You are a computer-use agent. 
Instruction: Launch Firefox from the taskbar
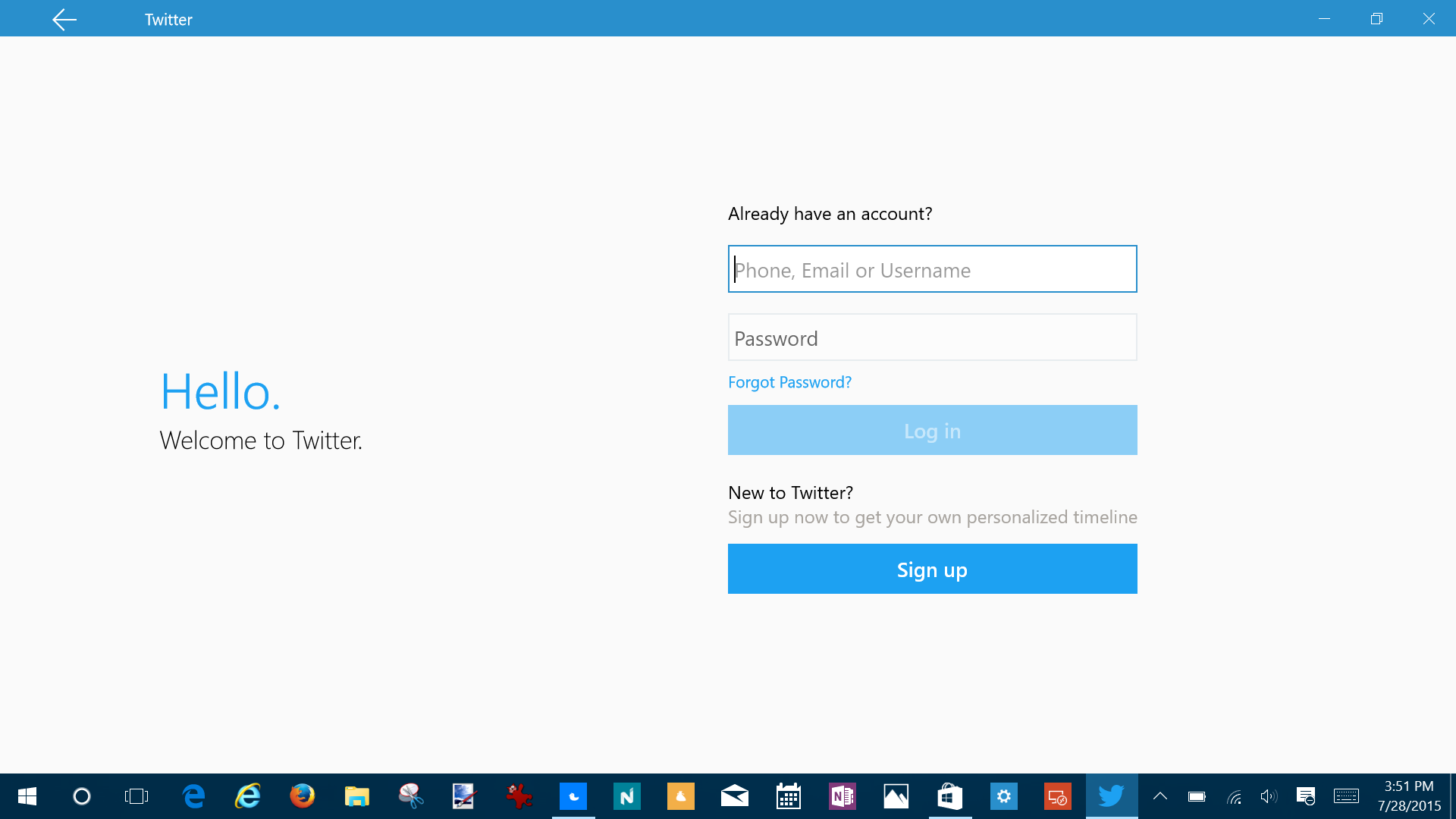[302, 796]
